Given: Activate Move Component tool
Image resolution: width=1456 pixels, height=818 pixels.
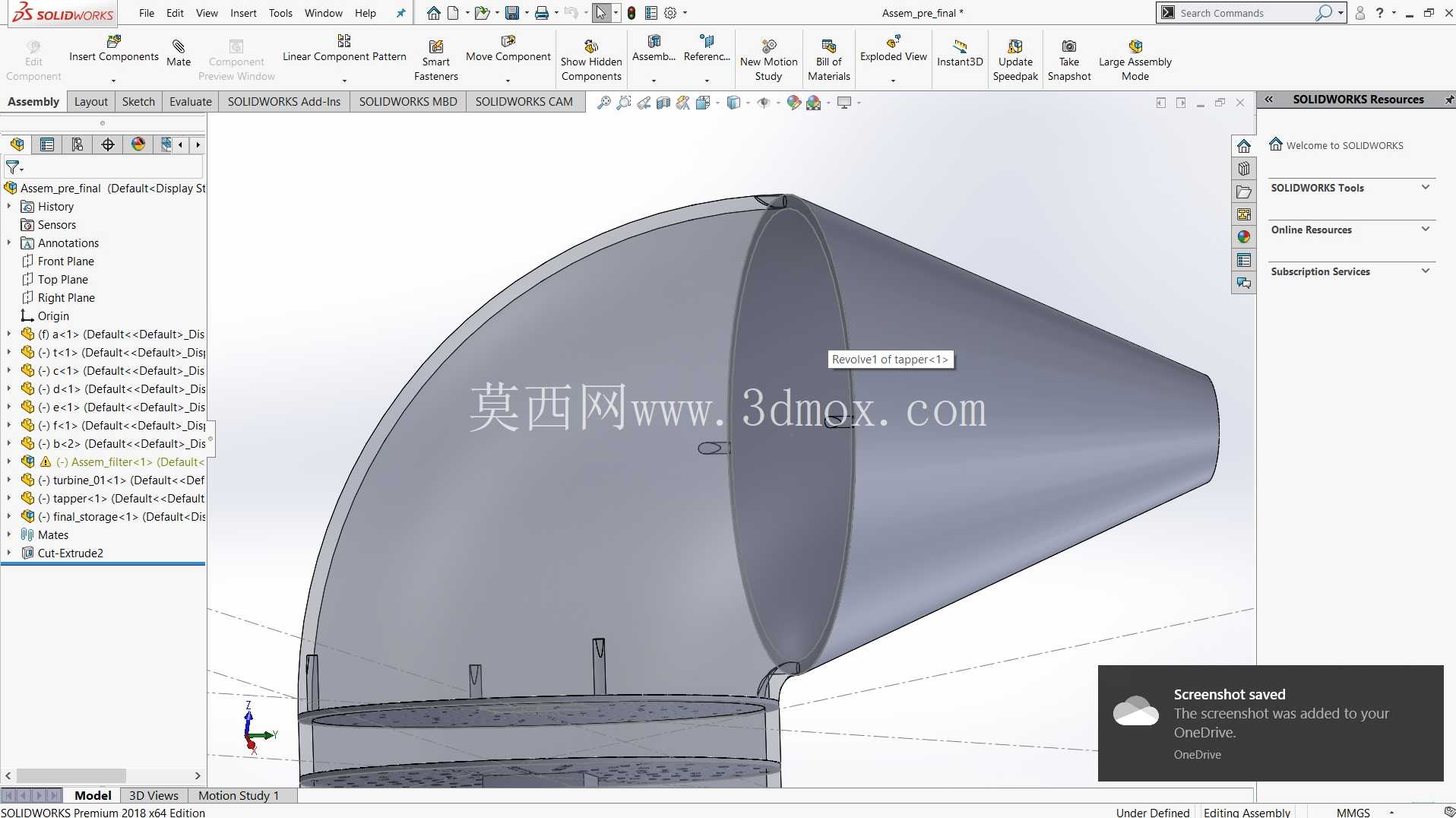Looking at the screenshot, I should pos(508,49).
